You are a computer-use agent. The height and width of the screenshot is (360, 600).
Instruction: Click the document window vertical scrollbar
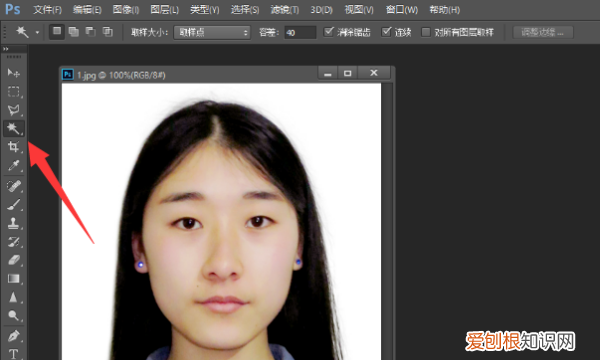(388, 222)
